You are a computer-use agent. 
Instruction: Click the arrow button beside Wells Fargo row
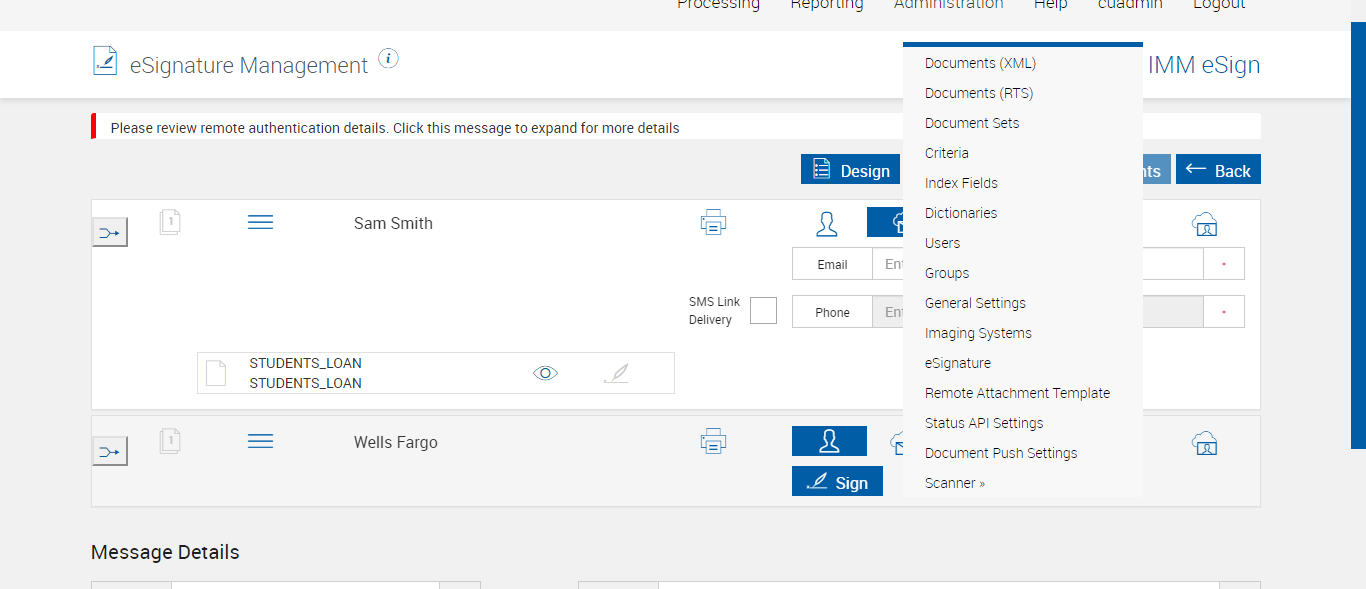pyautogui.click(x=110, y=452)
